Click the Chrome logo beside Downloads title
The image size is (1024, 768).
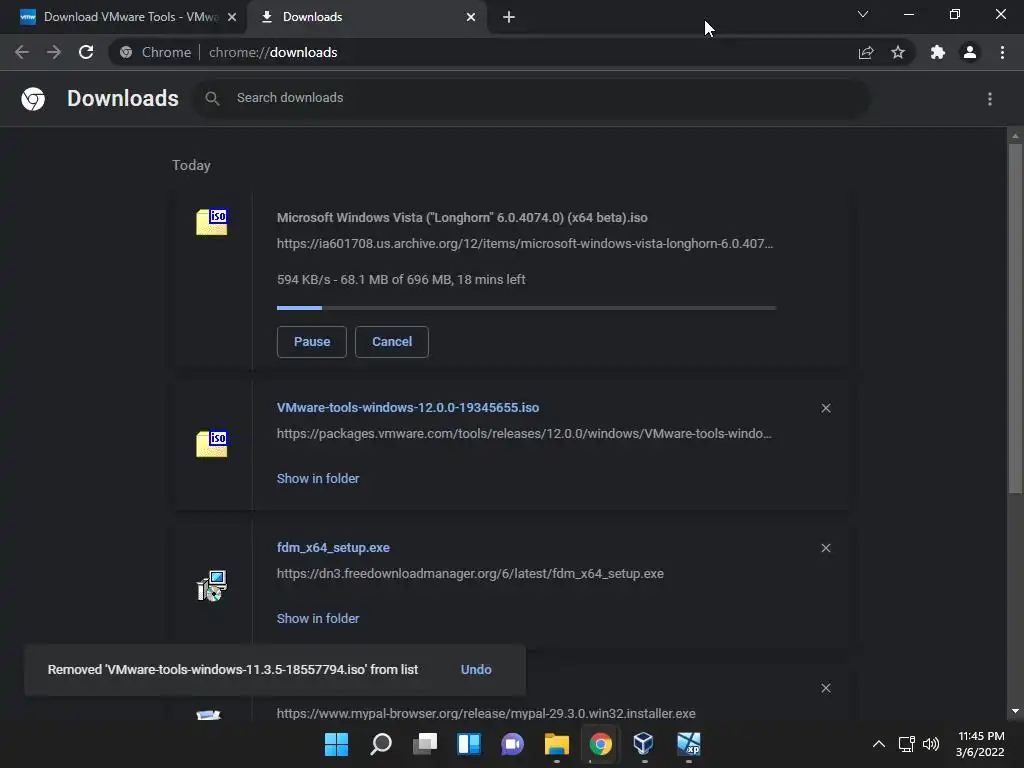[x=33, y=99]
